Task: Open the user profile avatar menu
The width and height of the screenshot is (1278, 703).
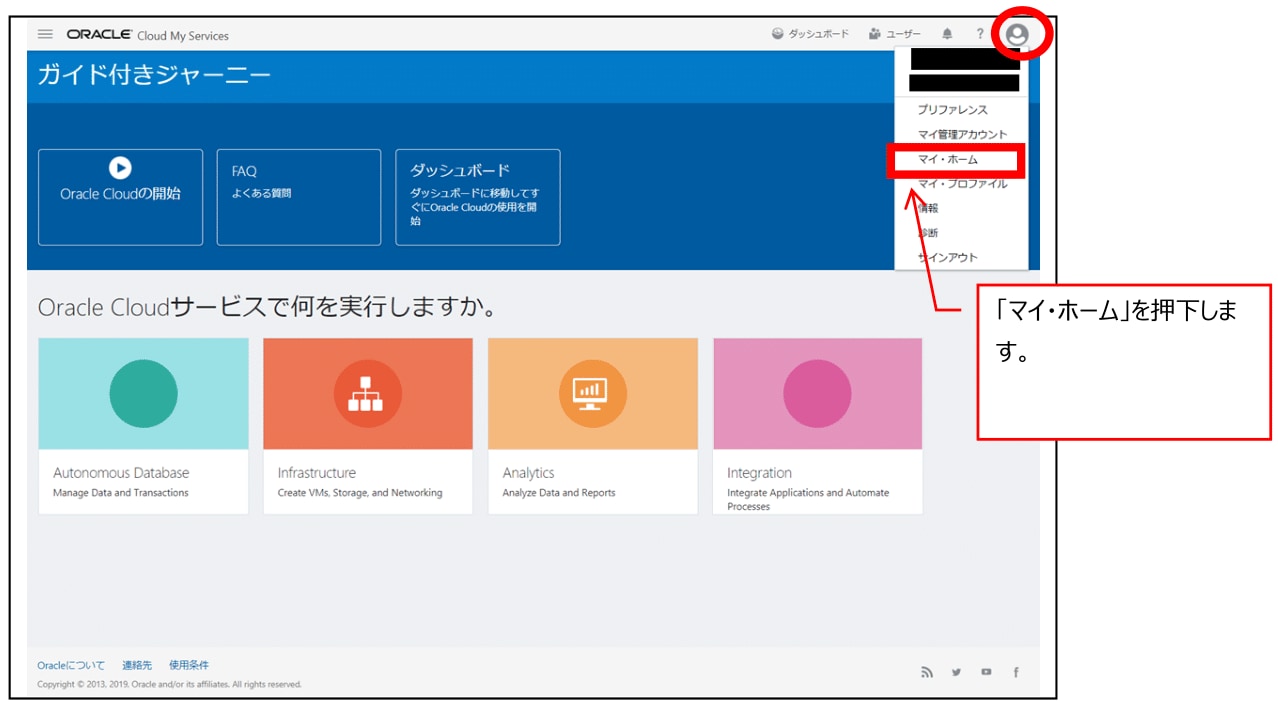Action: pyautogui.click(x=1018, y=34)
